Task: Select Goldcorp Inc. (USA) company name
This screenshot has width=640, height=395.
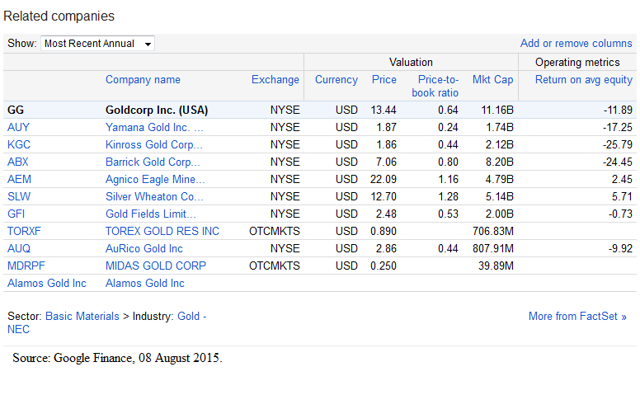Action: [x=157, y=110]
